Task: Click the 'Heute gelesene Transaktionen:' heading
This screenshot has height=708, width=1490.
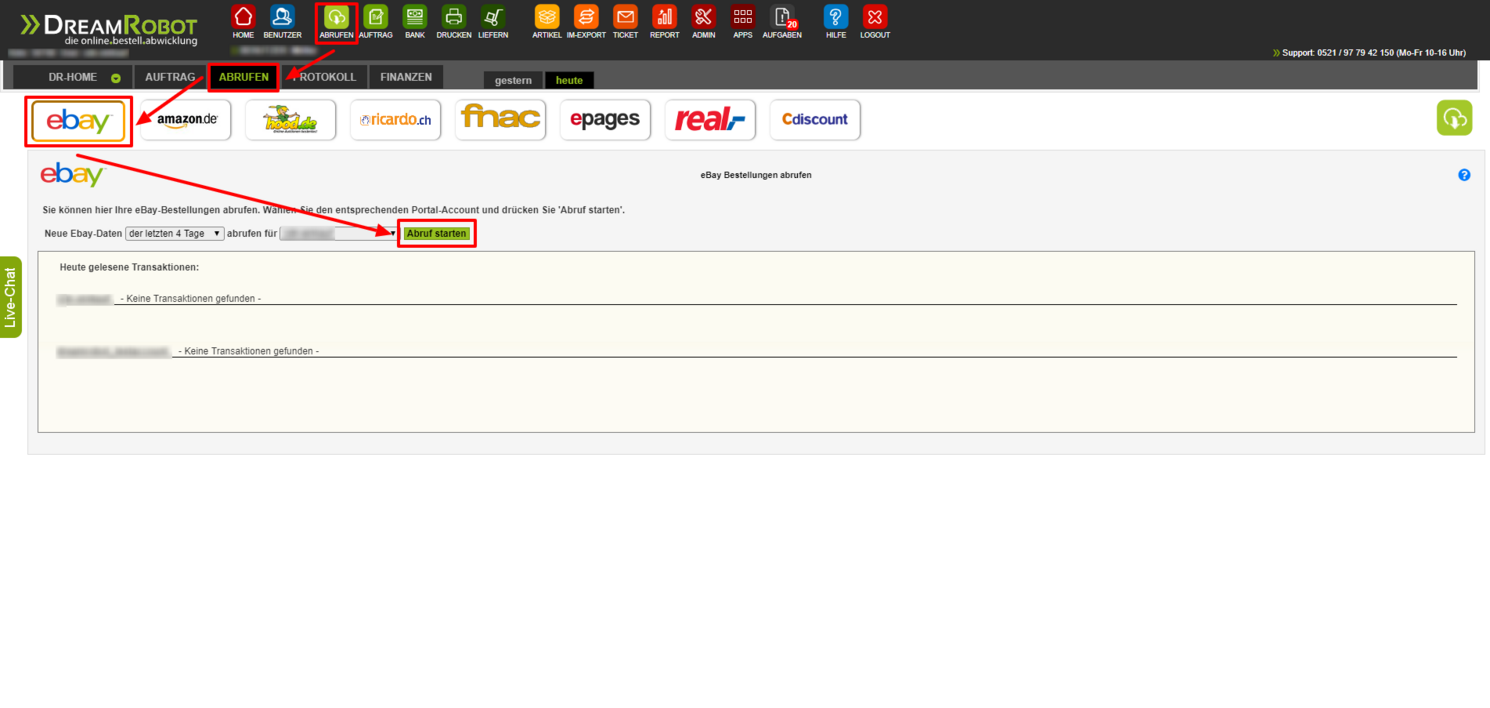Action: coord(129,268)
